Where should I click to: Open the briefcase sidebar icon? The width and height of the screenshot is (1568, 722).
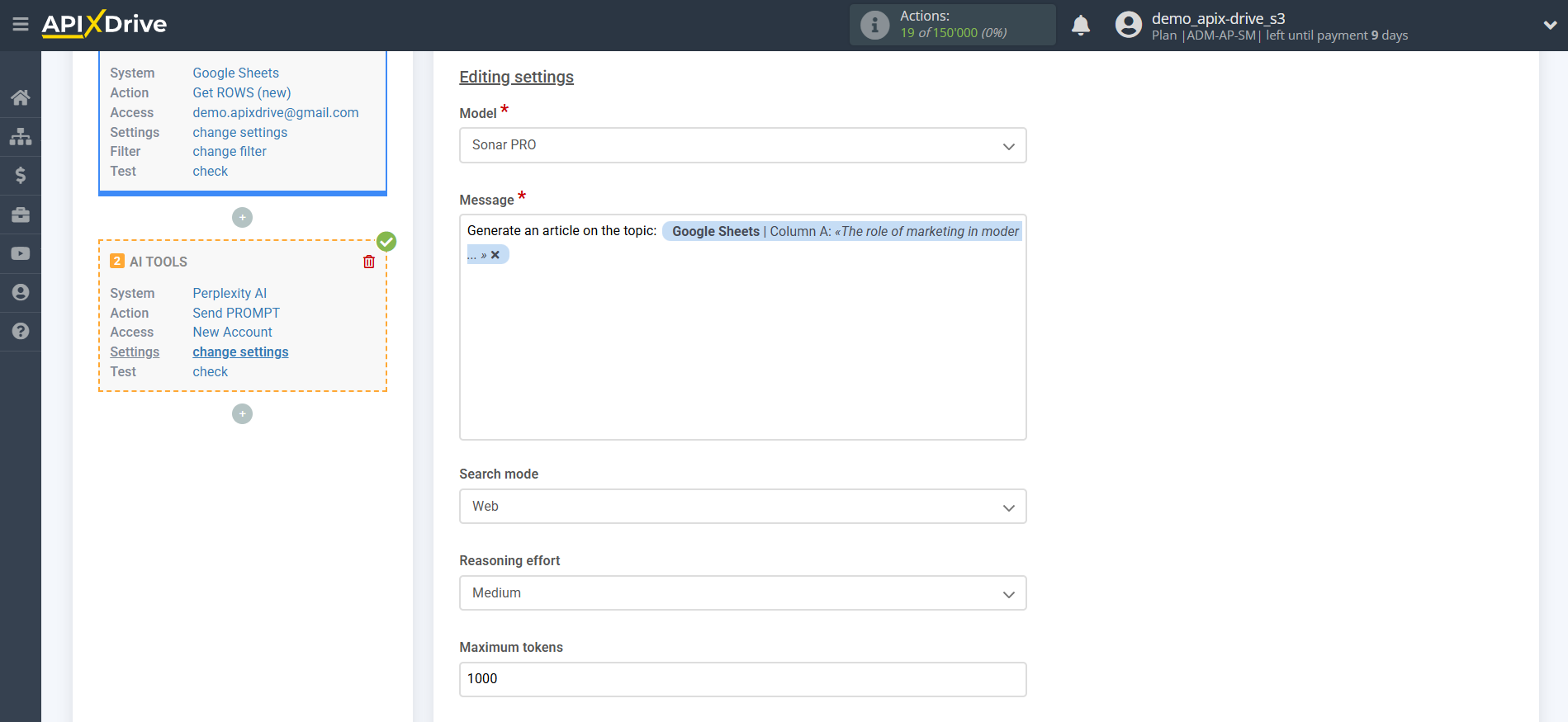pos(21,215)
